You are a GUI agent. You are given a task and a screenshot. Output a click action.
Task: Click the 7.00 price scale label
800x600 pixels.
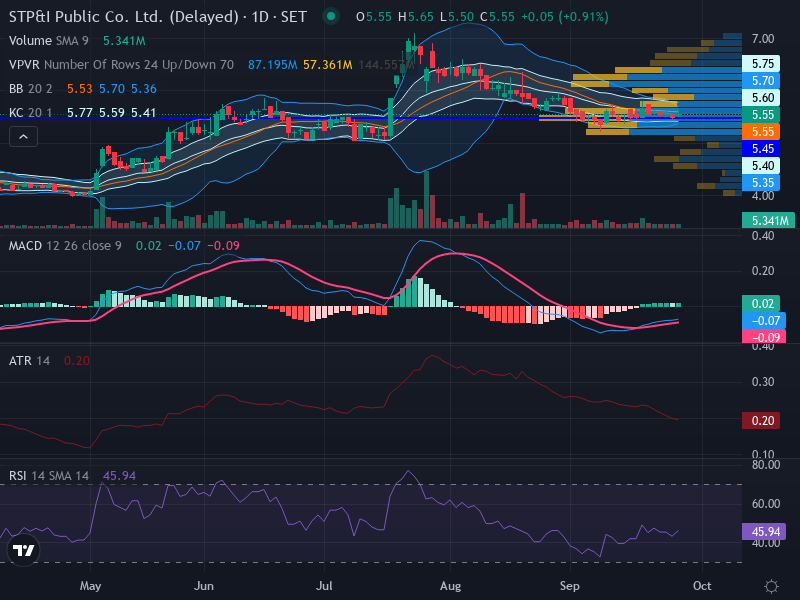coord(763,39)
